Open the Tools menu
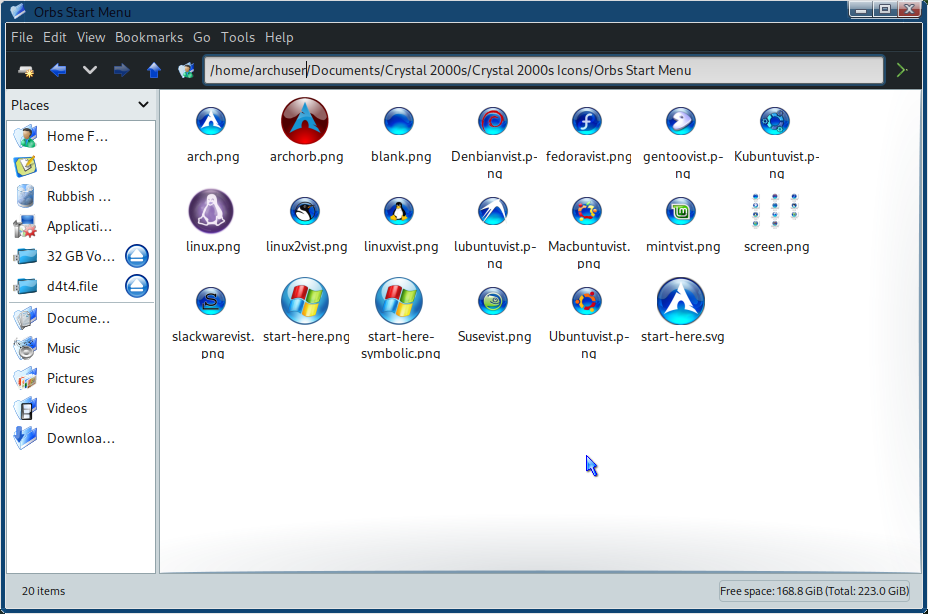The height and width of the screenshot is (614, 928). point(238,37)
